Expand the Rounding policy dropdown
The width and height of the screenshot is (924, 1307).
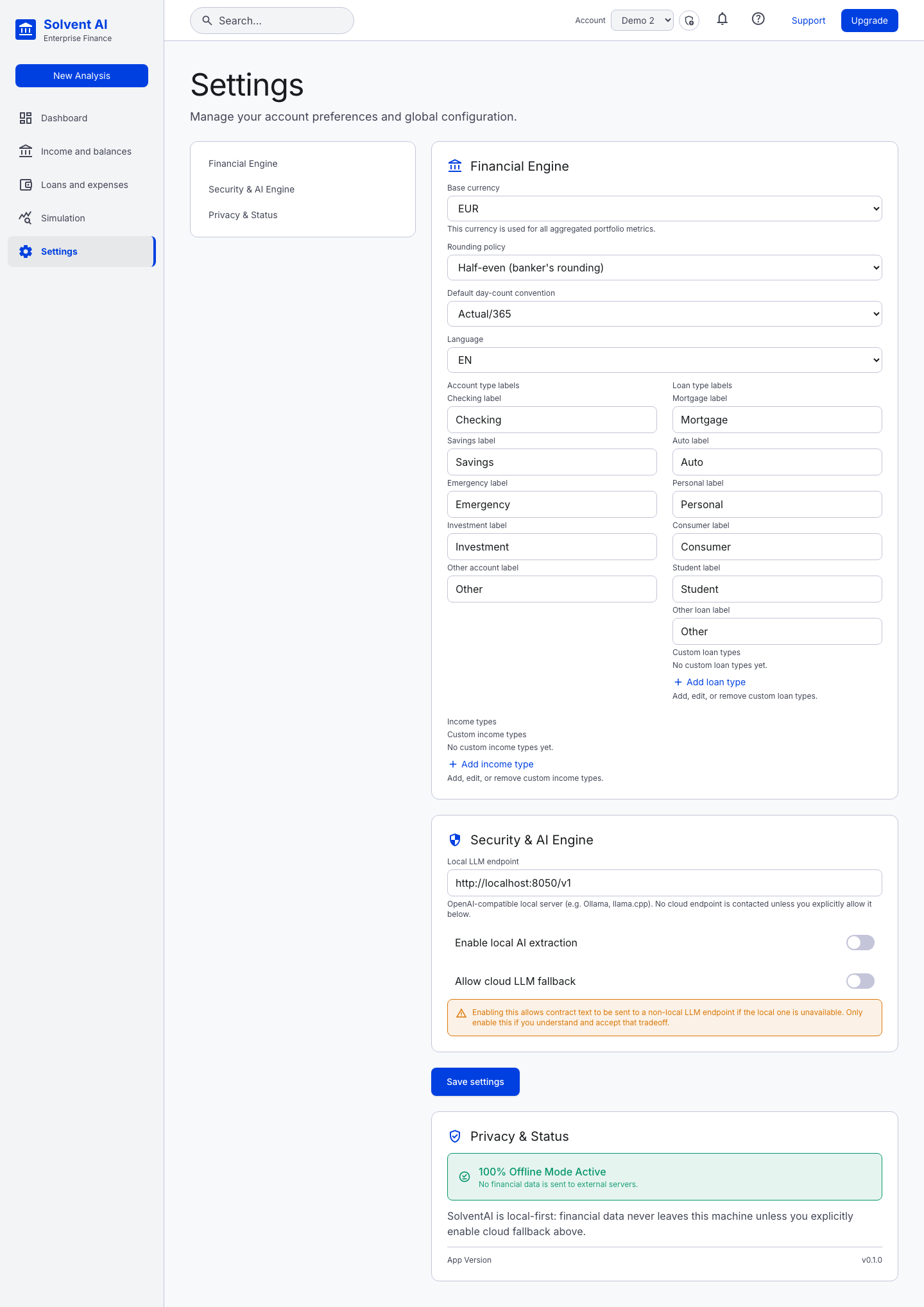coord(665,268)
